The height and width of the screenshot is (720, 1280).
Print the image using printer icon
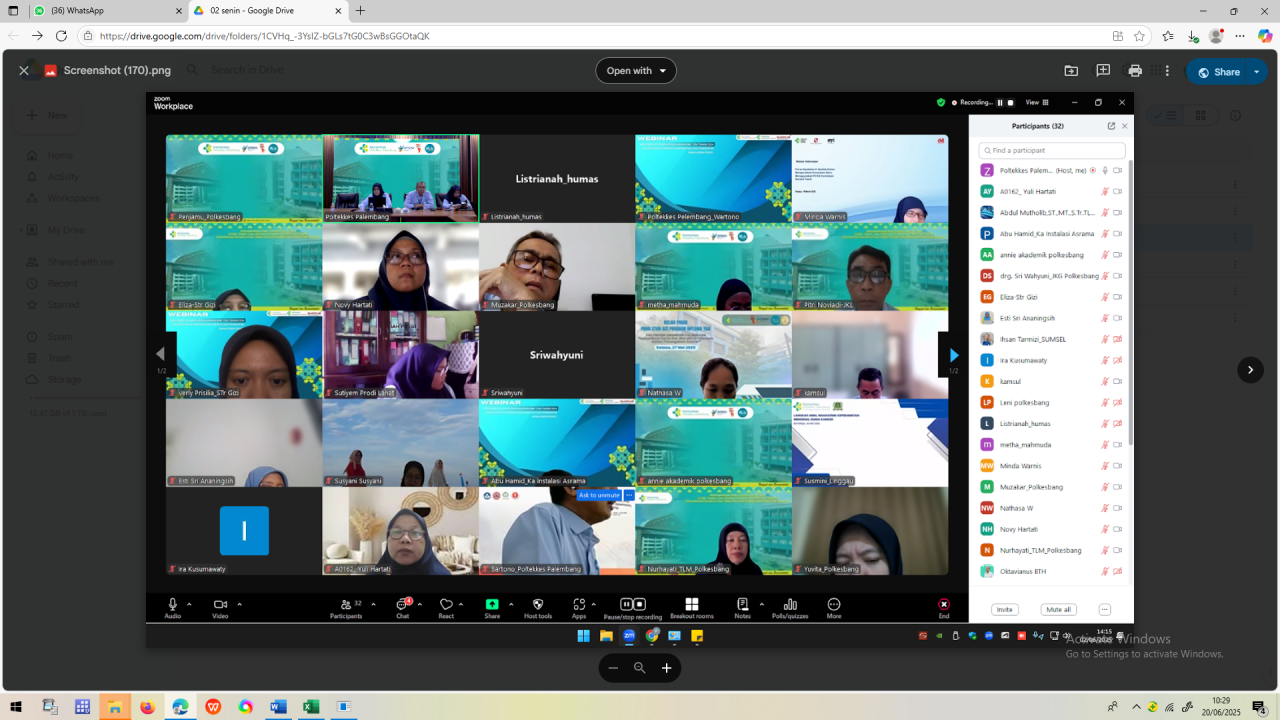(1135, 71)
